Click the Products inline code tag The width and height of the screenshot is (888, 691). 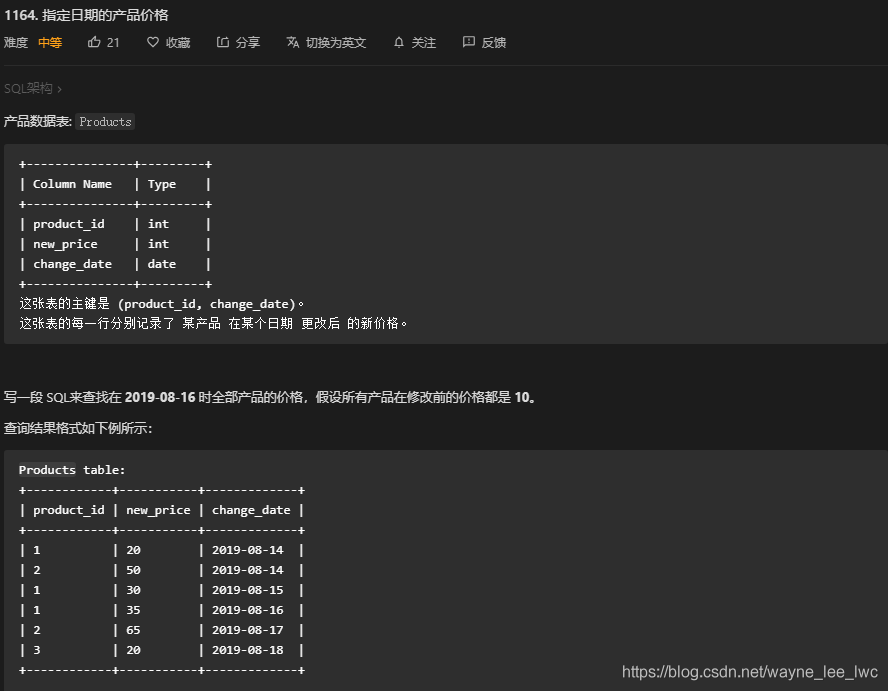105,122
